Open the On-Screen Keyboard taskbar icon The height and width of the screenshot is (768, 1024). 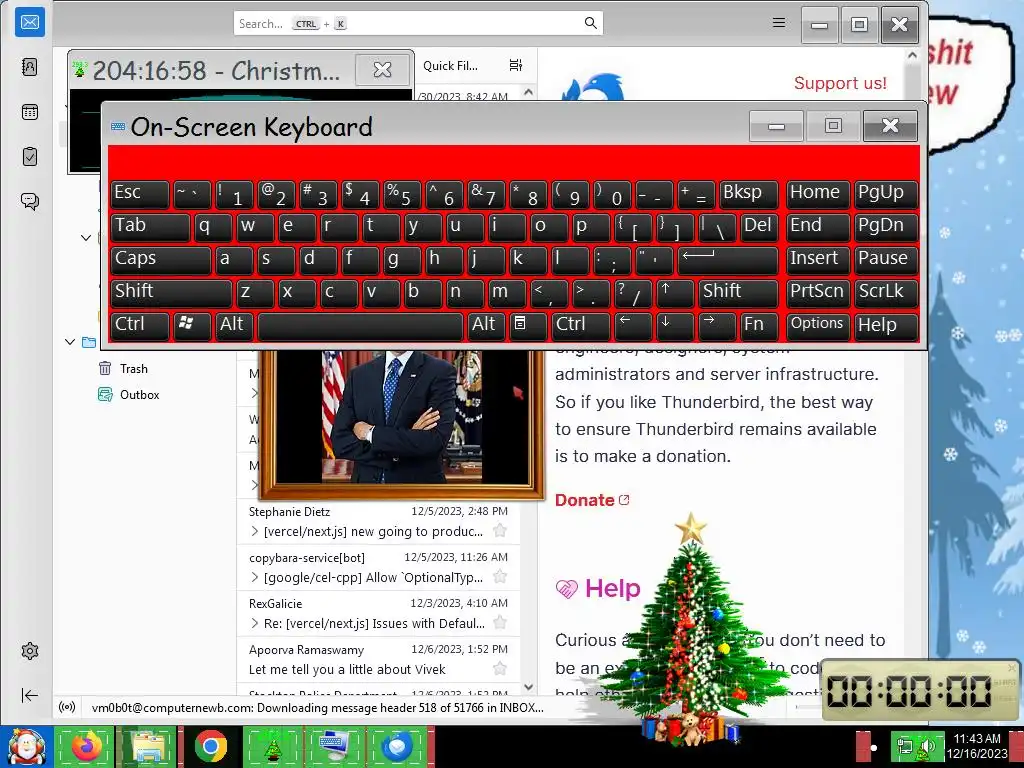pyautogui.click(x=335, y=746)
